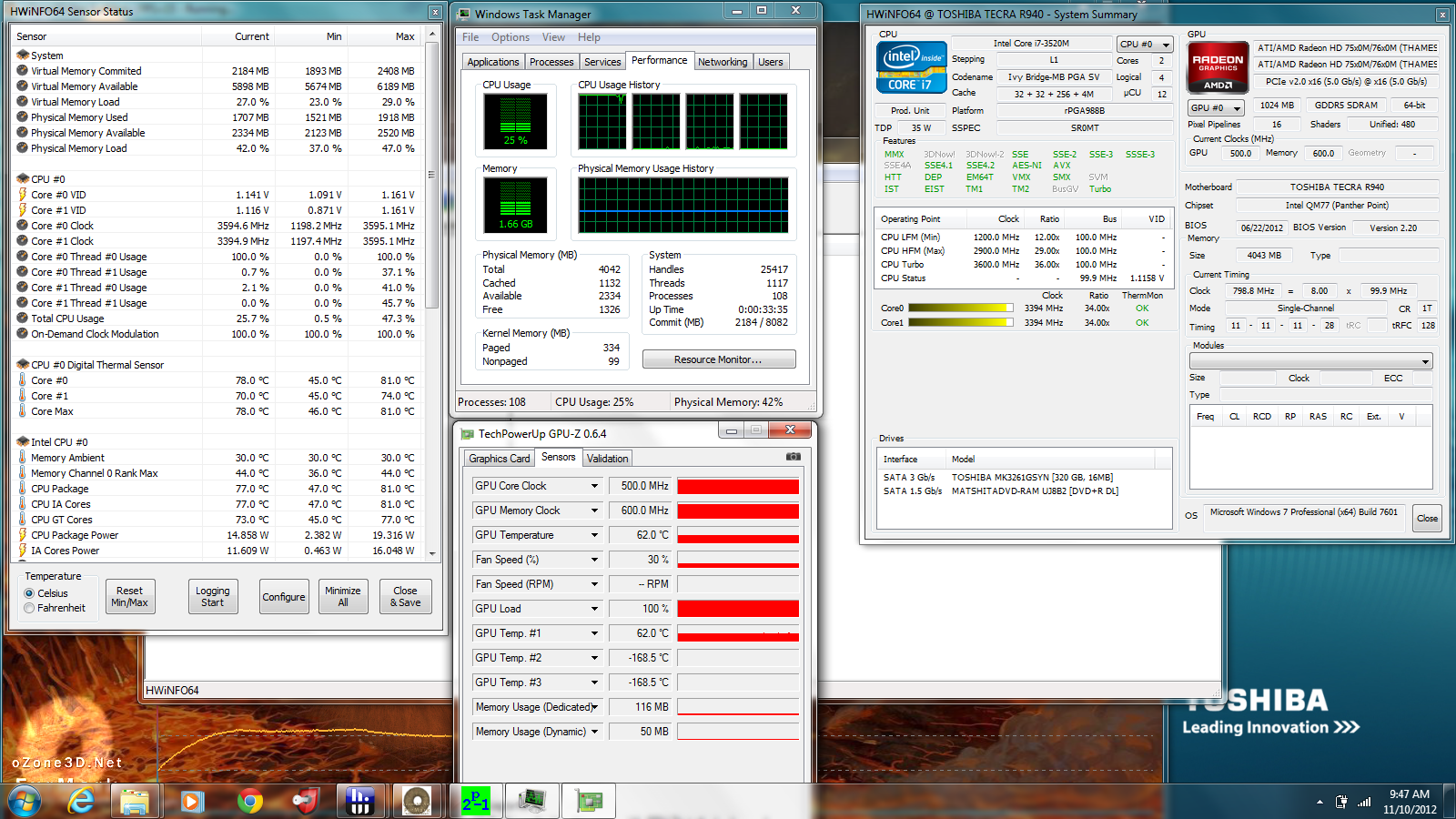
Task: Switch to Prime95 via its green taskbar icon
Action: coord(475,801)
